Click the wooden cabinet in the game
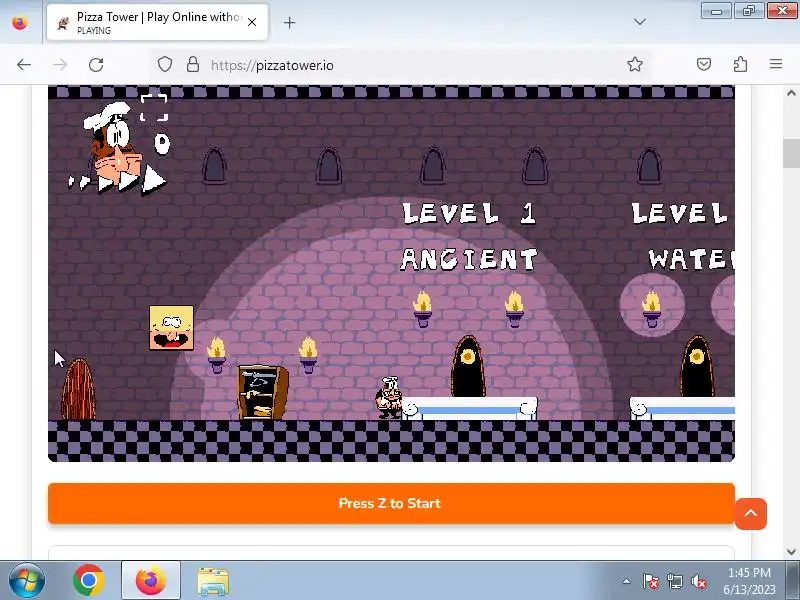Screen dimensions: 800x600 (262, 392)
